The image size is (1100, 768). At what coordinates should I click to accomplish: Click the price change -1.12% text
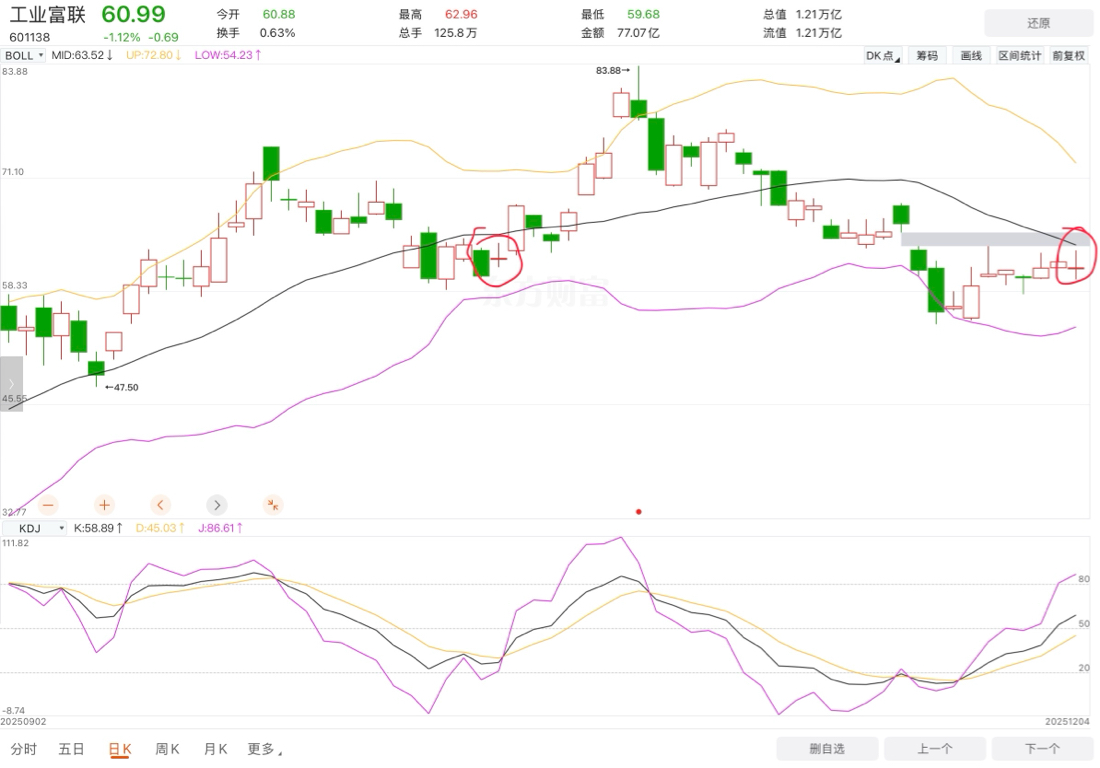coord(121,37)
